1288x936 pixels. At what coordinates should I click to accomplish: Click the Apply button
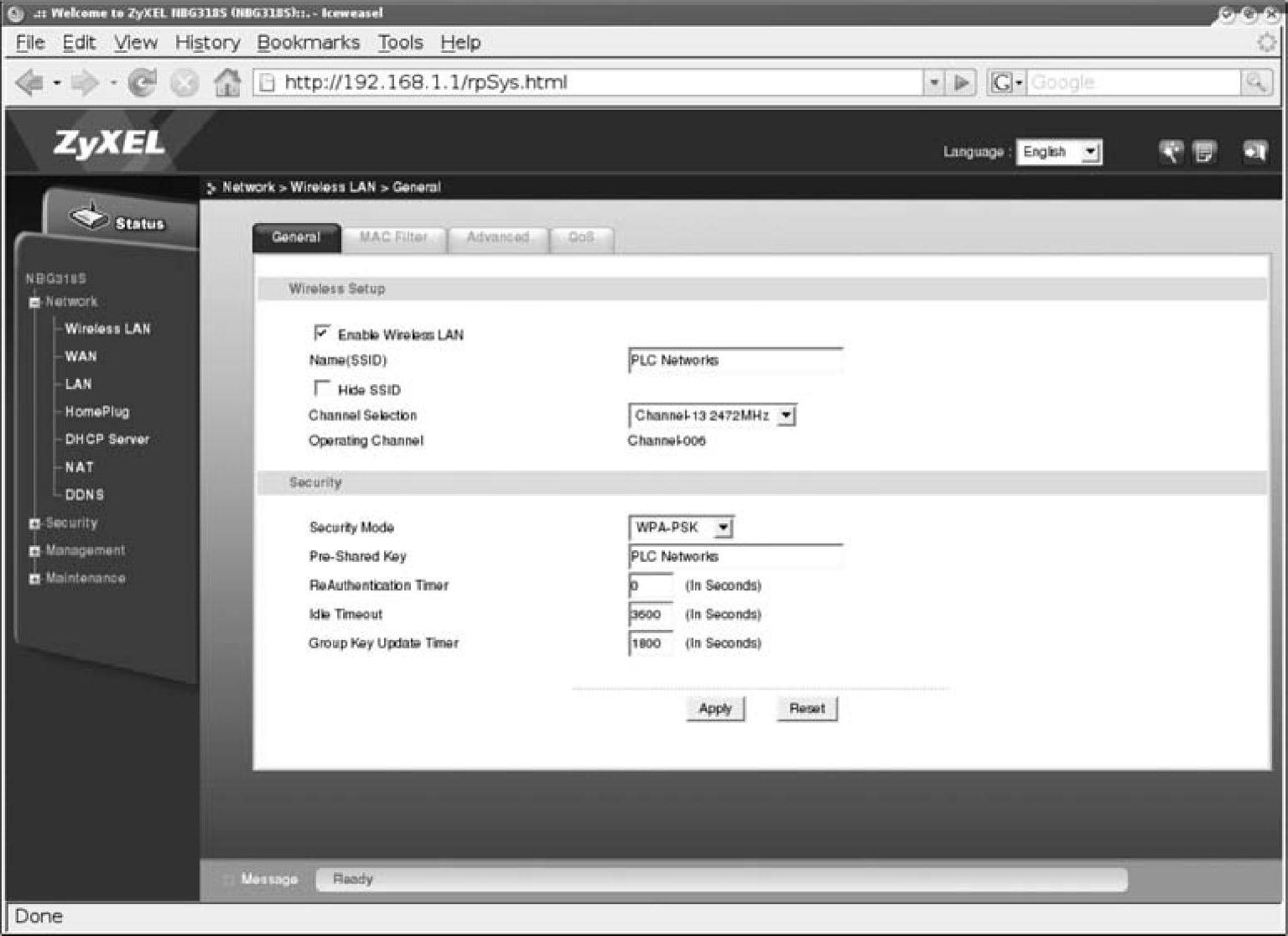click(x=715, y=709)
